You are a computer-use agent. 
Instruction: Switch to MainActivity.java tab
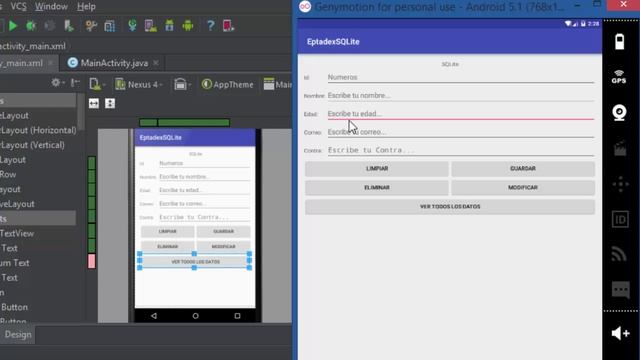(x=113, y=63)
